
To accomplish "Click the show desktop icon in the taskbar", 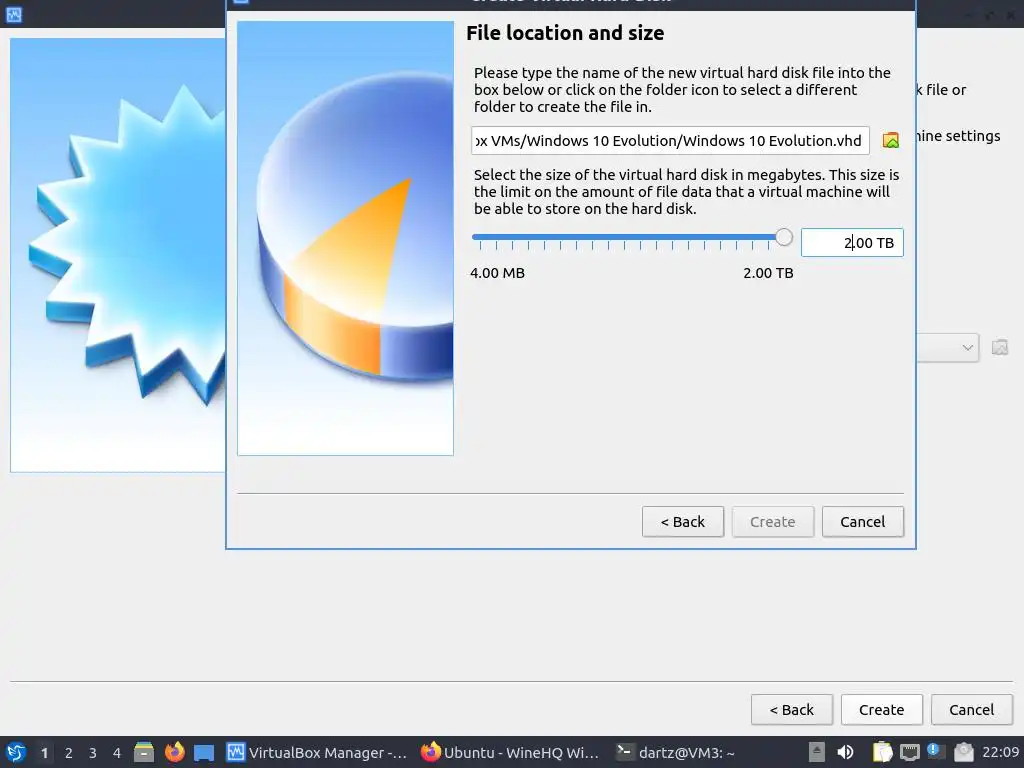I will click(x=204, y=752).
